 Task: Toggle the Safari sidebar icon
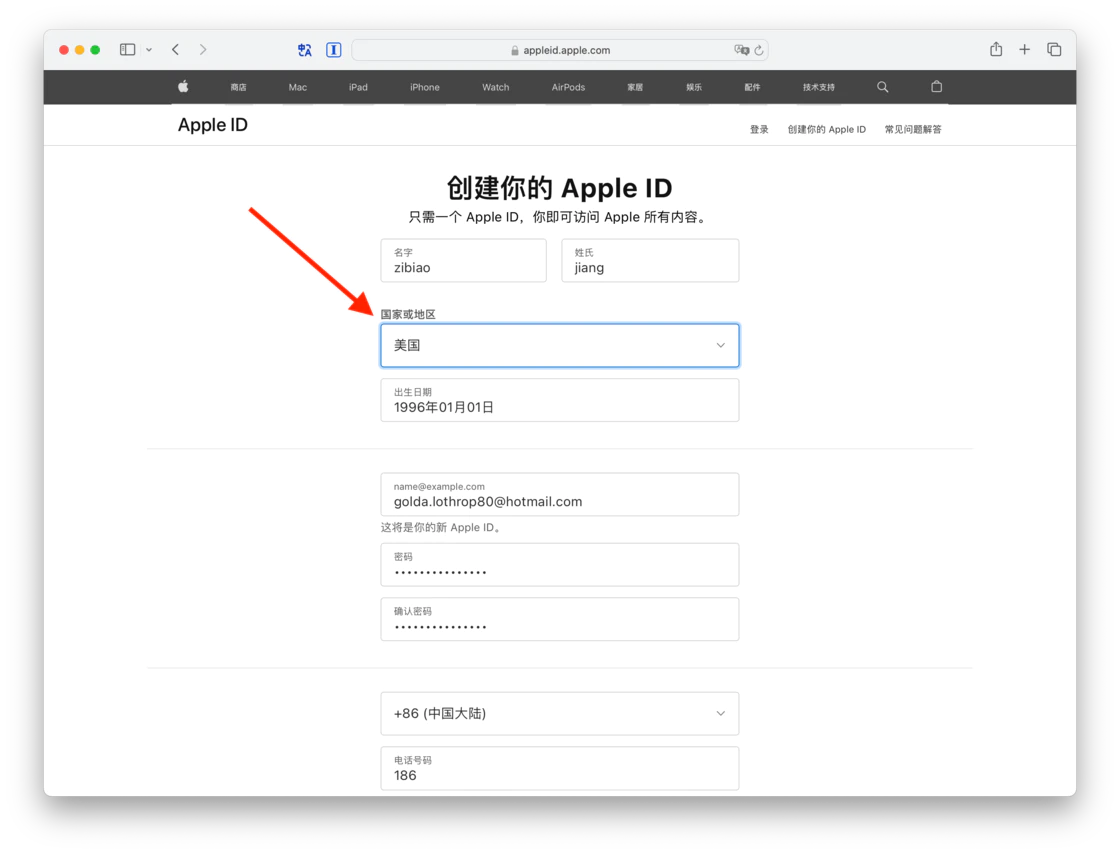[x=127, y=49]
